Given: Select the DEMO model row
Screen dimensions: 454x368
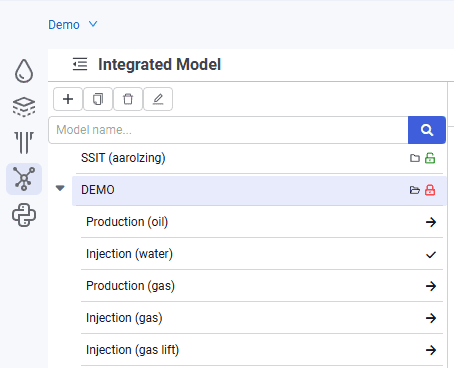Looking at the screenshot, I should click(x=259, y=190).
